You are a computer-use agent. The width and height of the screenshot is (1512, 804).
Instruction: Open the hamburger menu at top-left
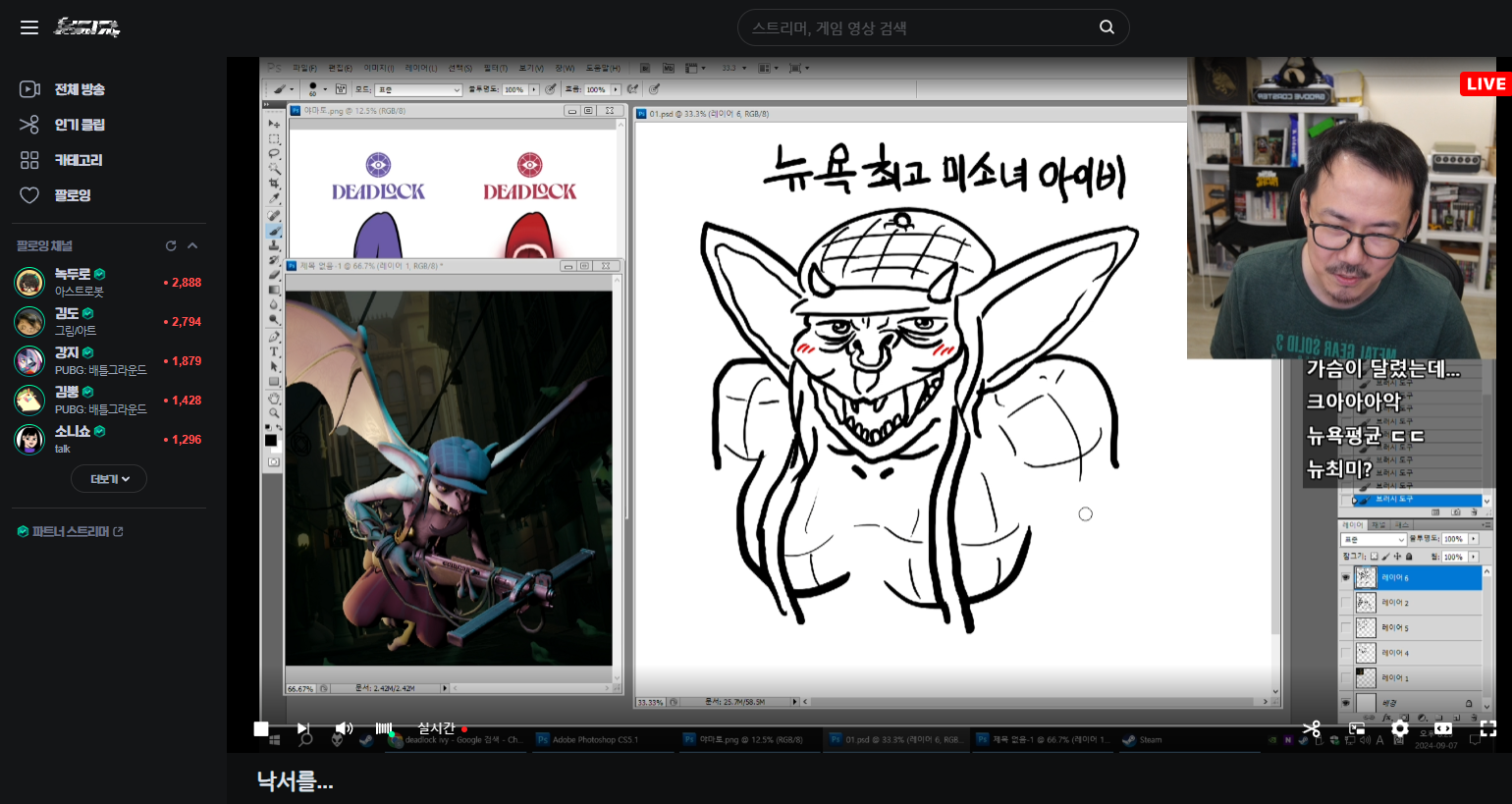coord(29,27)
